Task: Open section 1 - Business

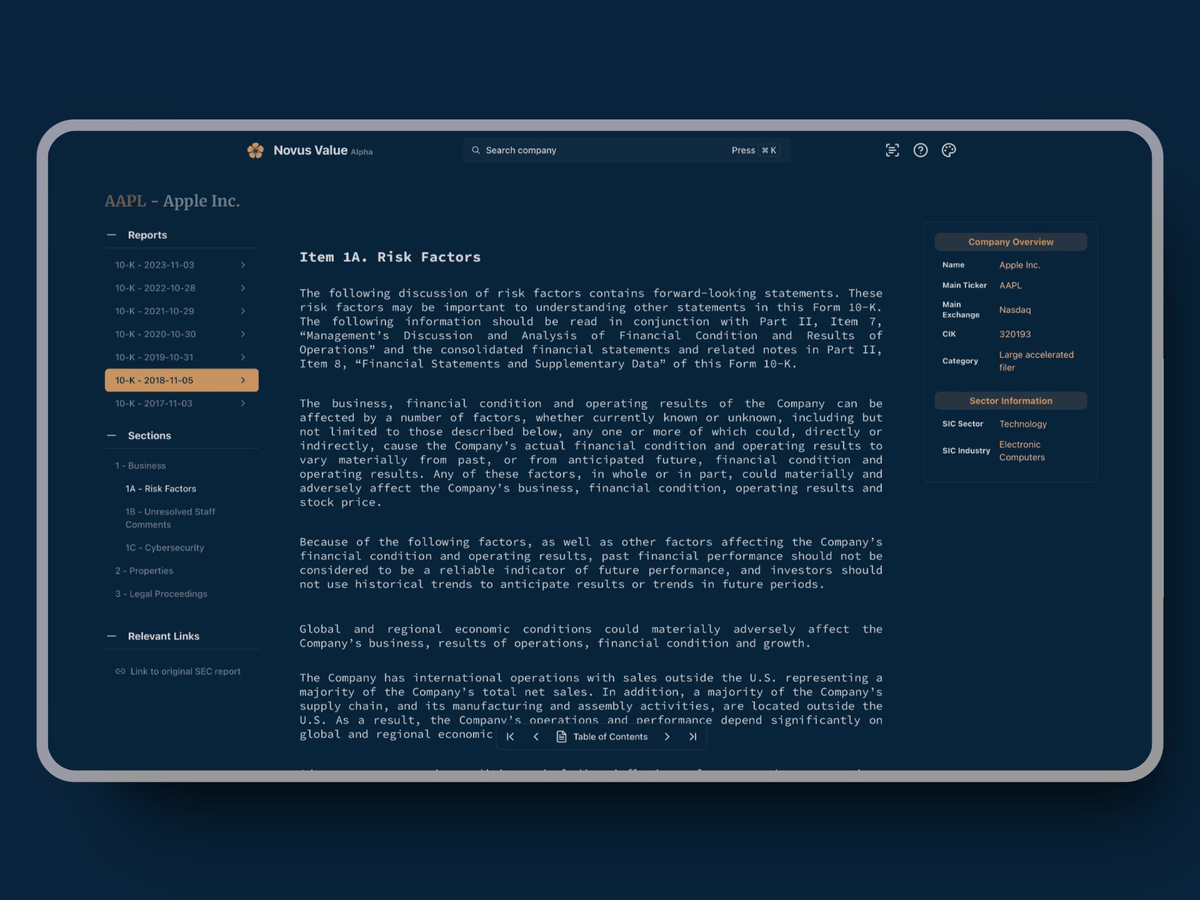Action: coord(140,466)
